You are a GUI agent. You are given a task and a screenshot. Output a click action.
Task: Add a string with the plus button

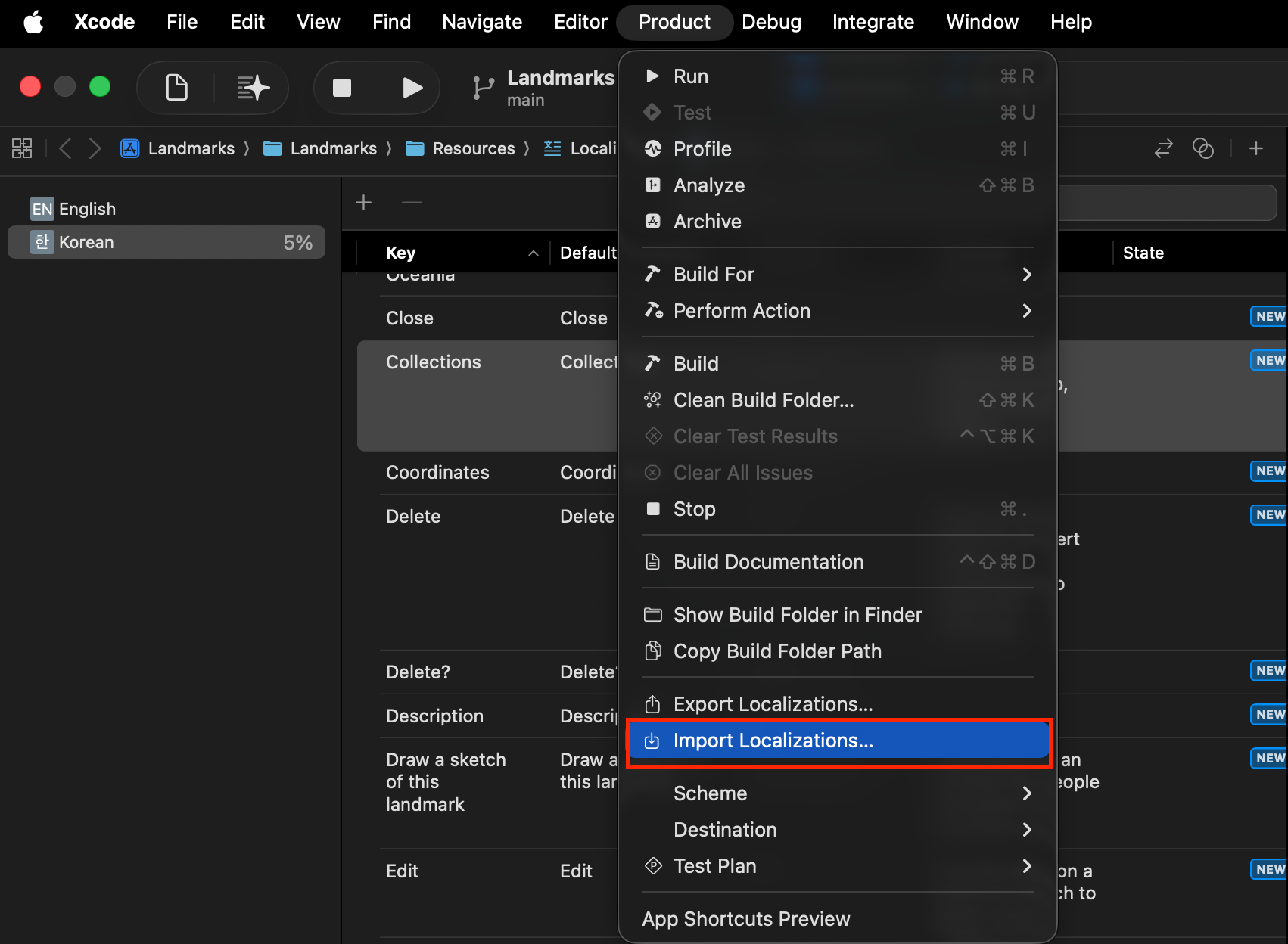click(x=364, y=202)
